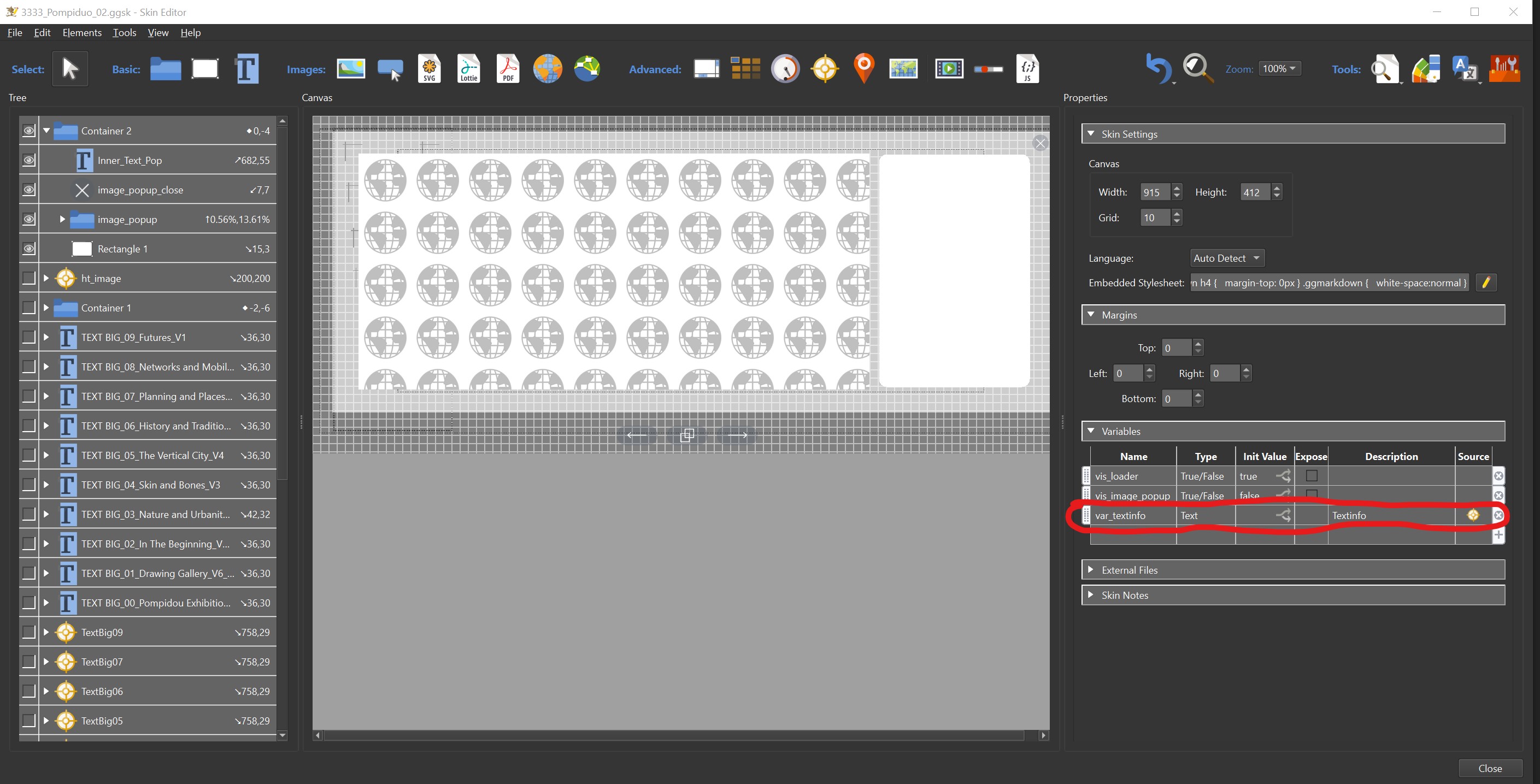Open the View menu

click(x=157, y=32)
